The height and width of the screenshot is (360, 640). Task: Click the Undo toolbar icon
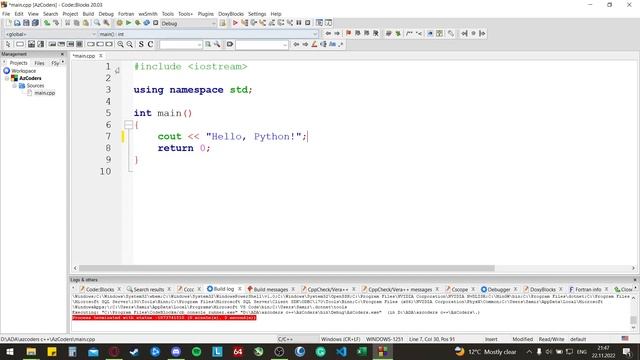pos(47,23)
